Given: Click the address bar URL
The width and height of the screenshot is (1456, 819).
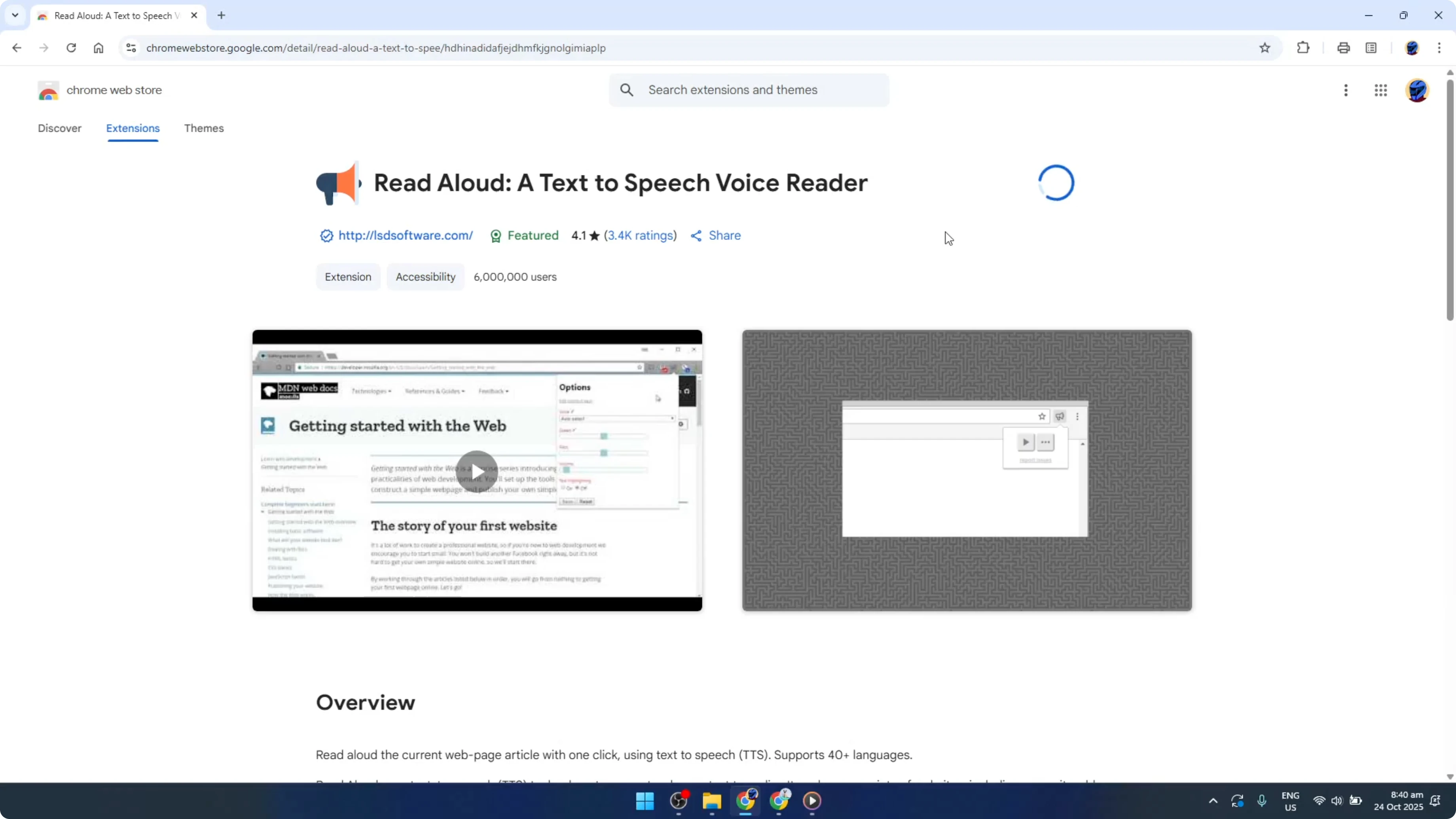Looking at the screenshot, I should pyautogui.click(x=376, y=48).
